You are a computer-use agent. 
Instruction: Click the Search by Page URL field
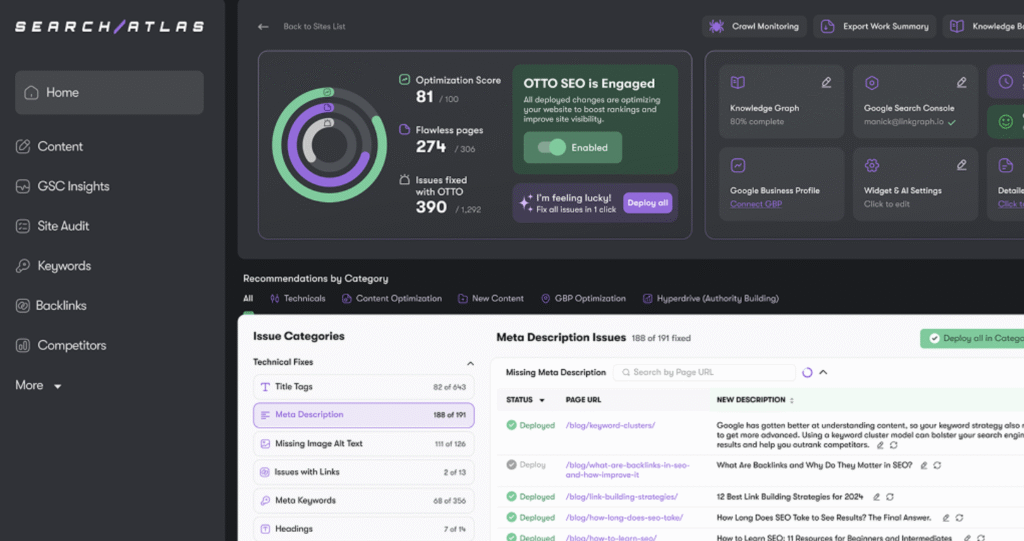point(704,372)
